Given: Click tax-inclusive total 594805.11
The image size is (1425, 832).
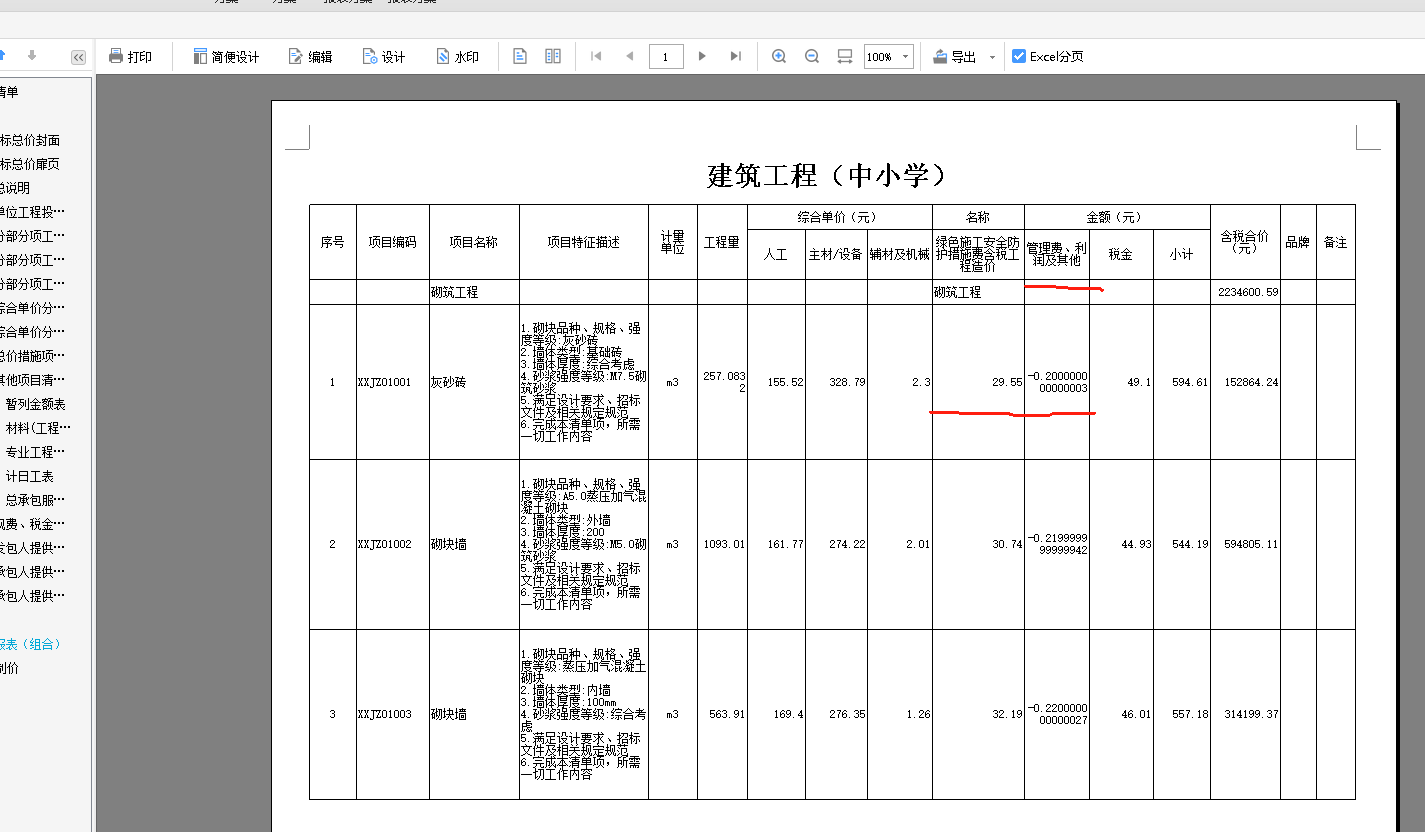Looking at the screenshot, I should [1251, 544].
